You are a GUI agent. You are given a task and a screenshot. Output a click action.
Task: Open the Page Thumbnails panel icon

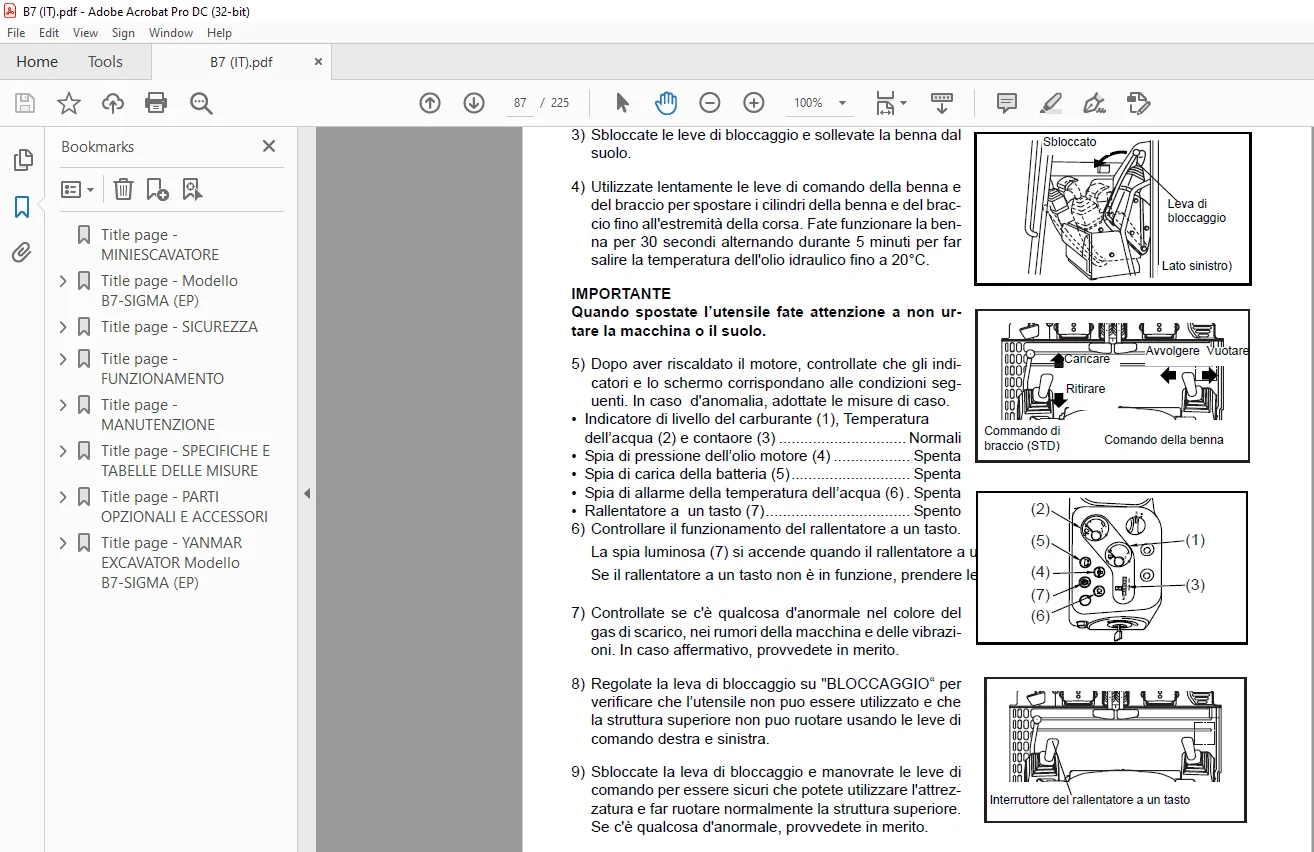tap(22, 160)
